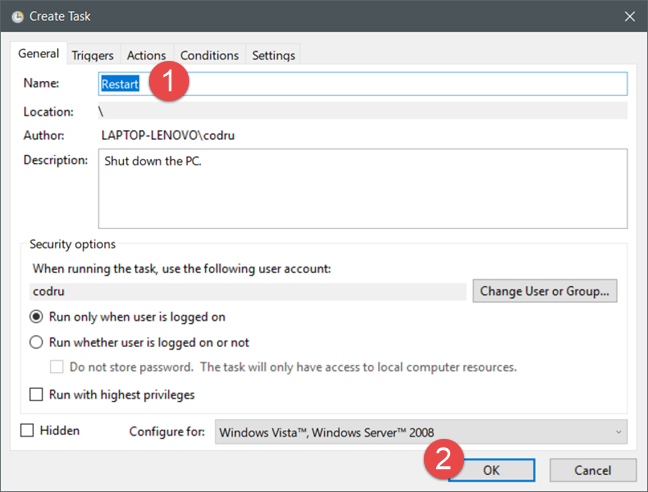Viewport: 648px width, 492px height.
Task: Click the 'Description:' label
Action: pyautogui.click(x=55, y=160)
